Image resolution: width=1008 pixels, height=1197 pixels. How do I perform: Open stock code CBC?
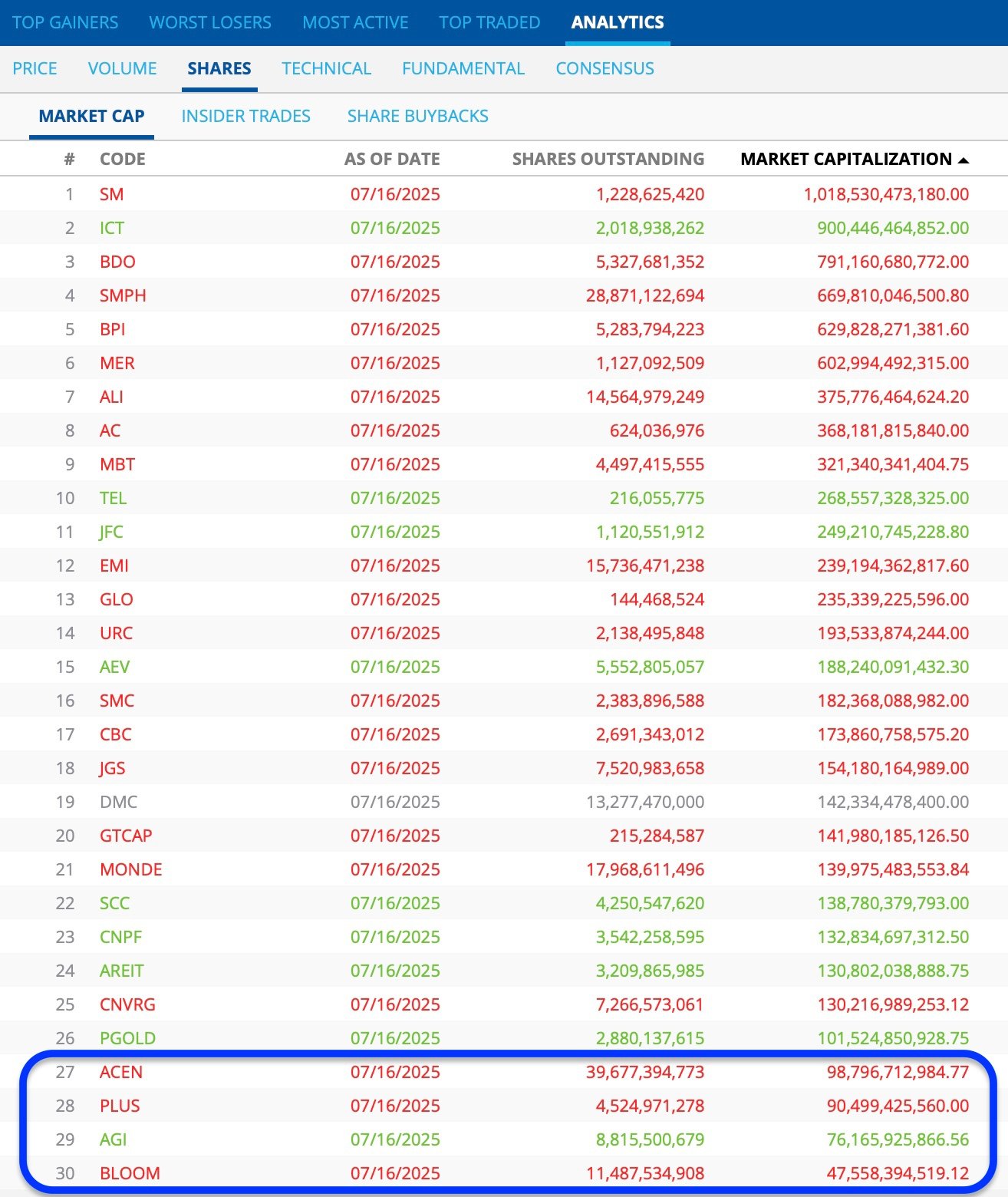click(116, 734)
